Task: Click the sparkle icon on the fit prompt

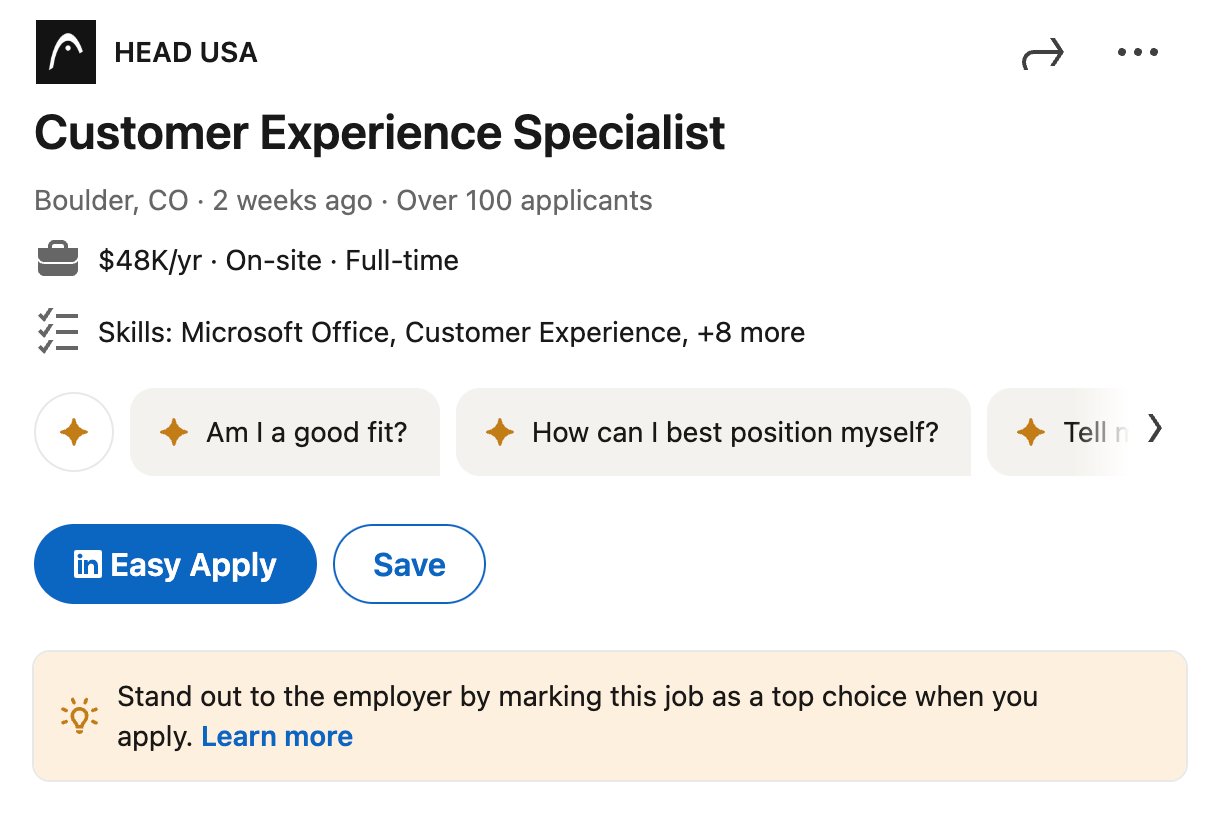Action: pos(173,432)
